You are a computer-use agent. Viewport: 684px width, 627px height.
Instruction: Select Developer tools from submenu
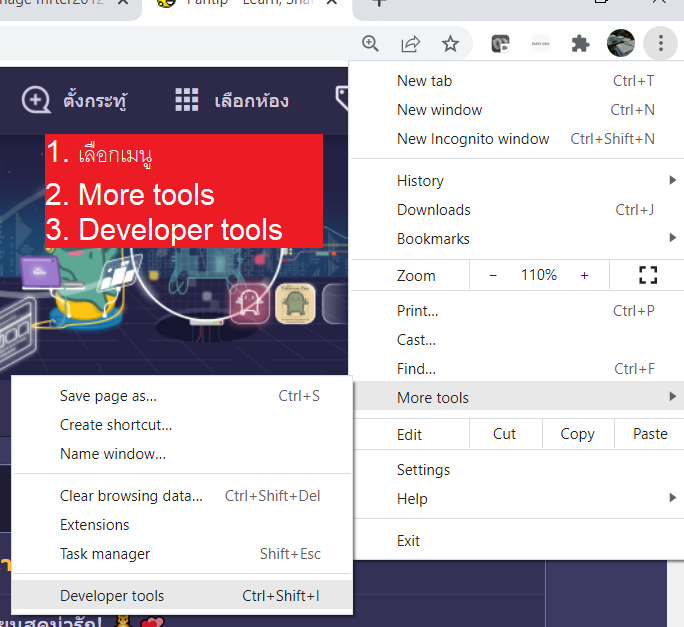pyautogui.click(x=112, y=596)
